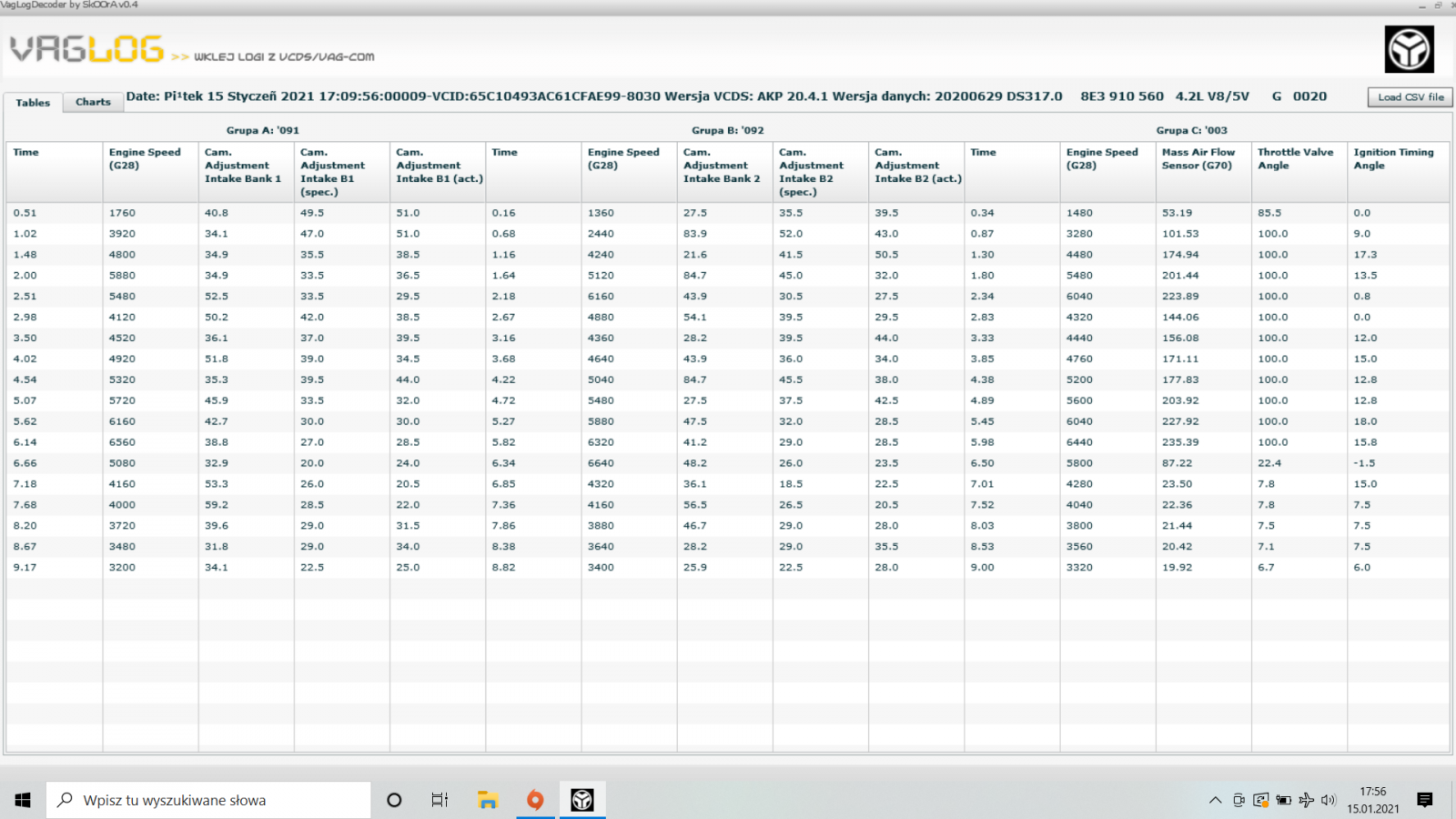Expand hidden system tray icons chevron

(x=1215, y=800)
